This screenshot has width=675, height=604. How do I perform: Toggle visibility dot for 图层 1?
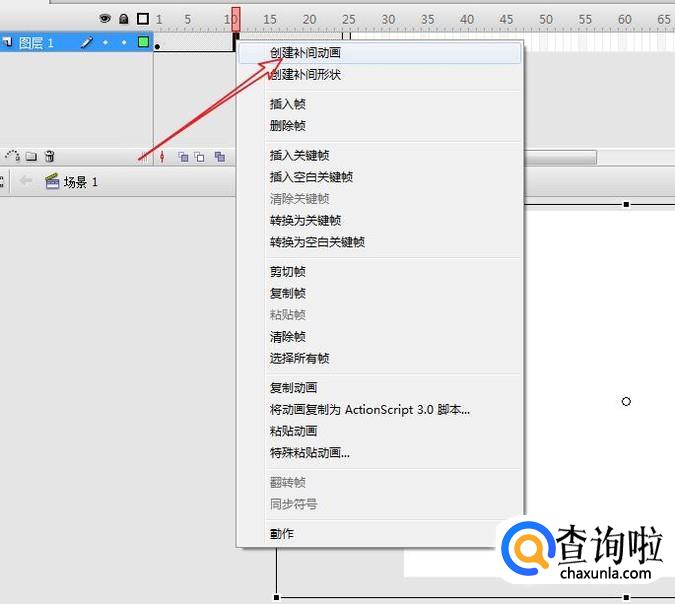[105, 43]
